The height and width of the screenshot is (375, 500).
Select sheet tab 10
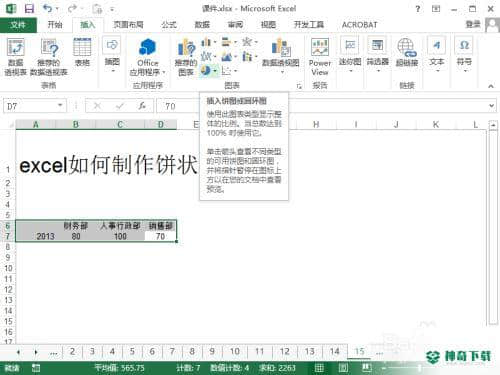(x=235, y=351)
